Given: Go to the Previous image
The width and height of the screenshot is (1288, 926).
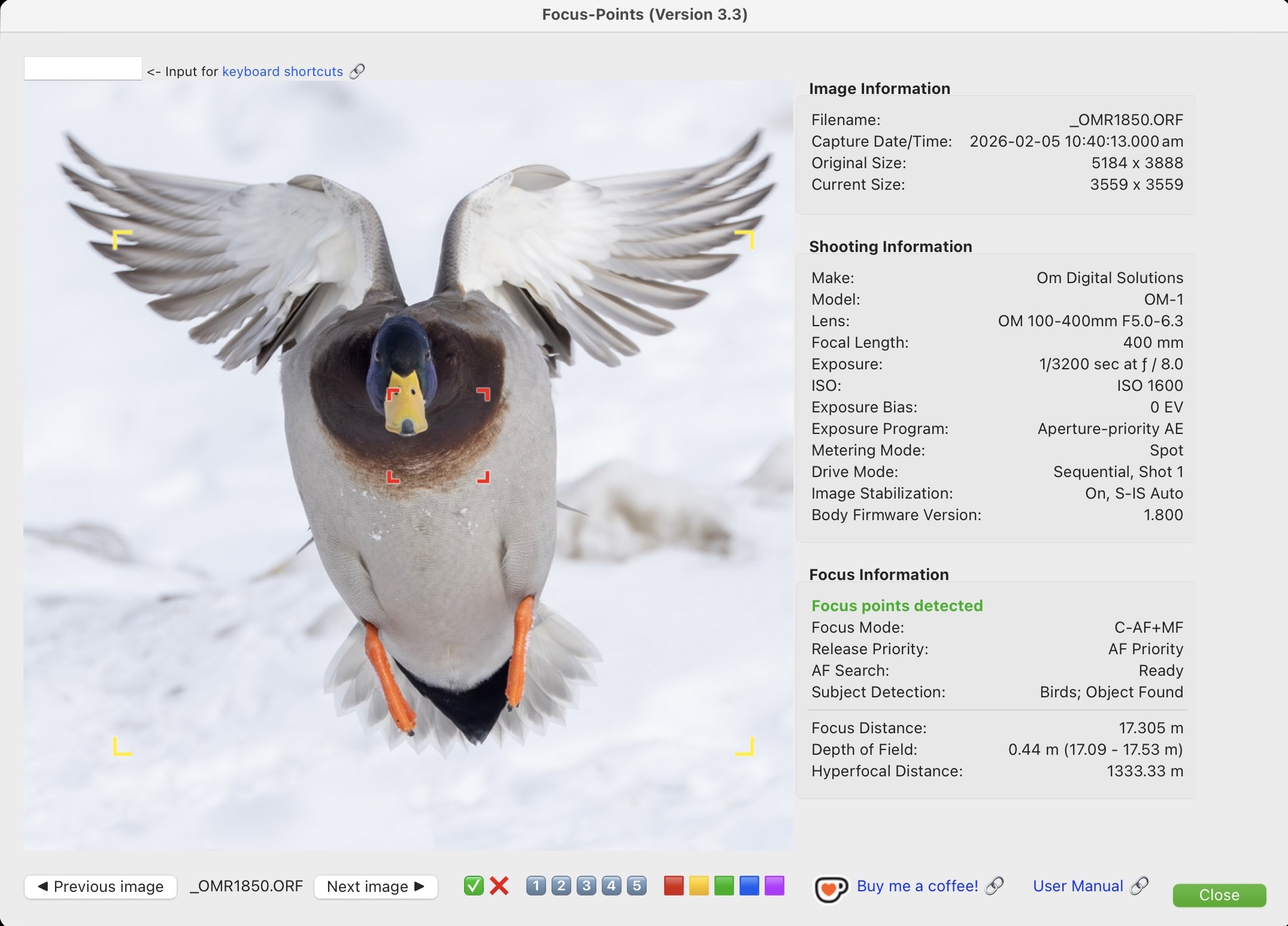Looking at the screenshot, I should click(101, 886).
